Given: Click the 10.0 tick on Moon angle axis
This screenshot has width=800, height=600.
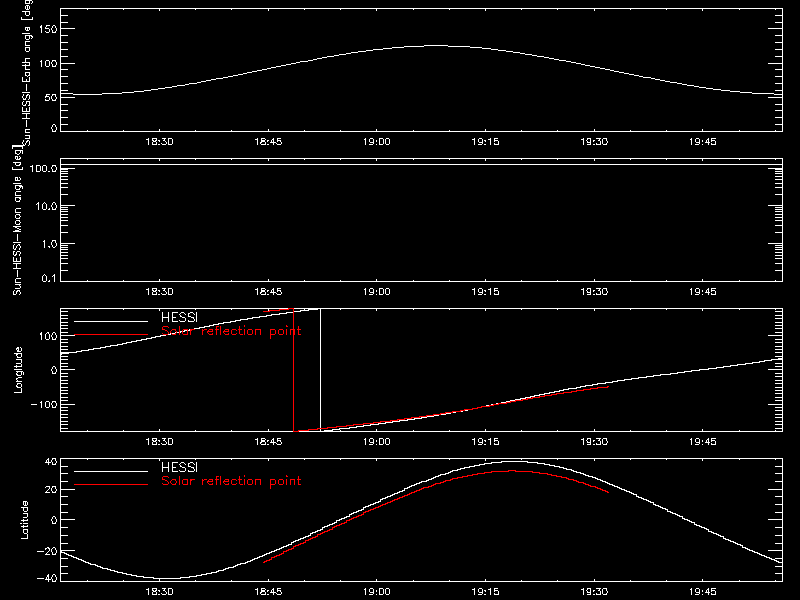Looking at the screenshot, I should (46, 206).
